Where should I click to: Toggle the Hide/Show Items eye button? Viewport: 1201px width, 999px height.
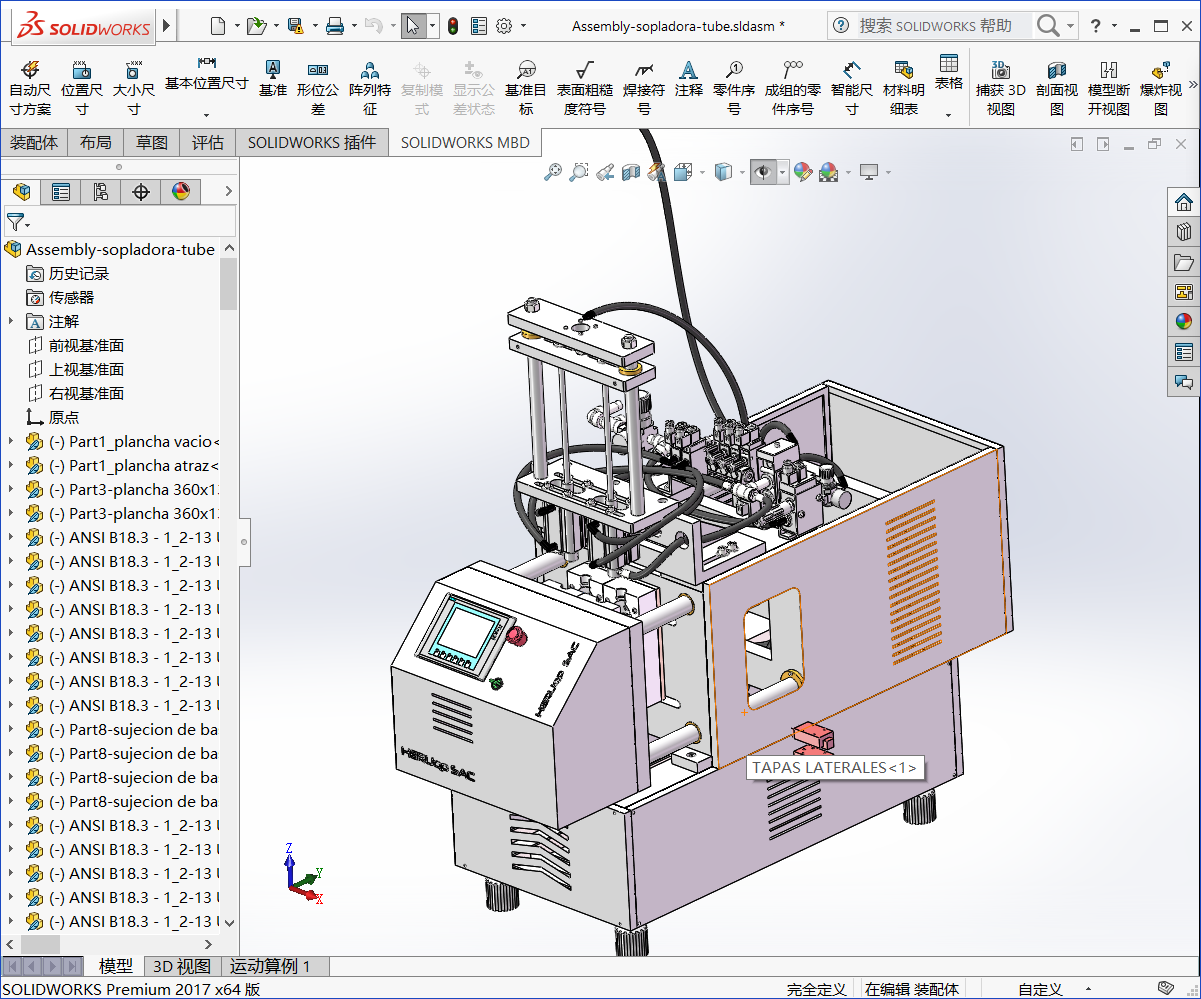pos(765,172)
